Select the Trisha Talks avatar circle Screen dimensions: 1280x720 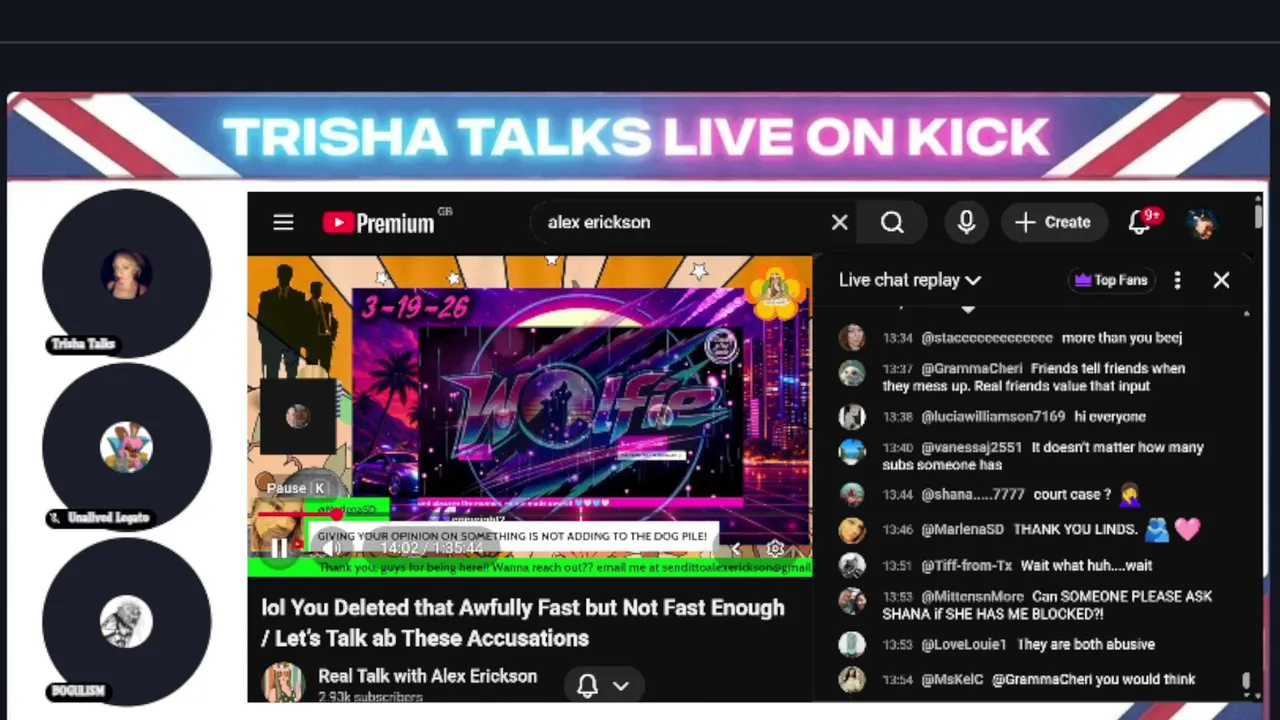(126, 273)
